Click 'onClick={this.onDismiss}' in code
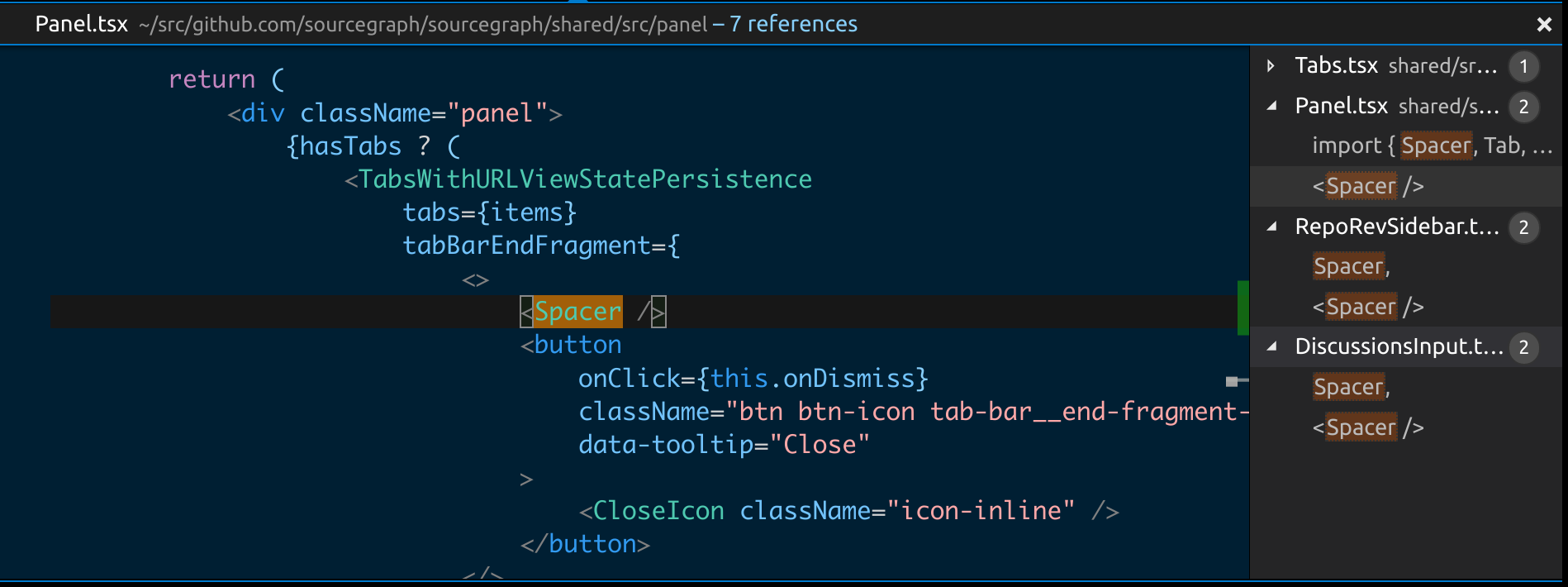1568x587 pixels. pyautogui.click(x=753, y=378)
